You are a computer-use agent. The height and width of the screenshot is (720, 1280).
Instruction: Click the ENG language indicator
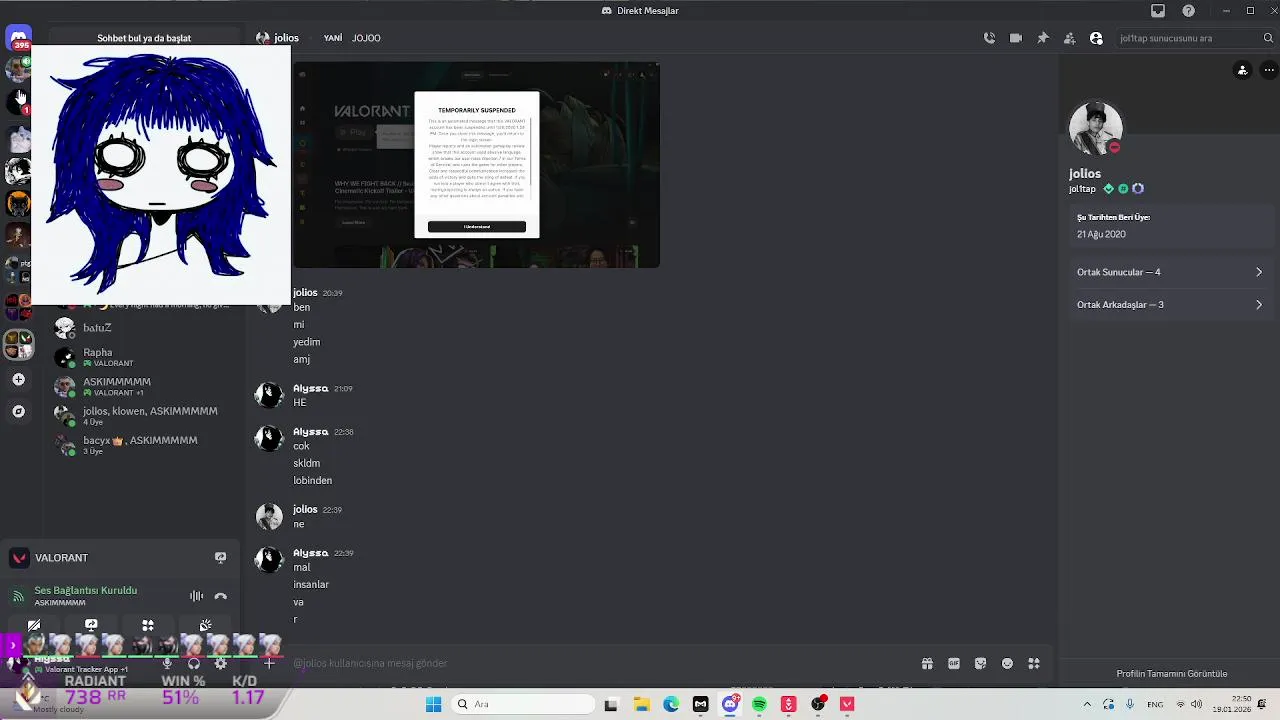click(x=1155, y=704)
